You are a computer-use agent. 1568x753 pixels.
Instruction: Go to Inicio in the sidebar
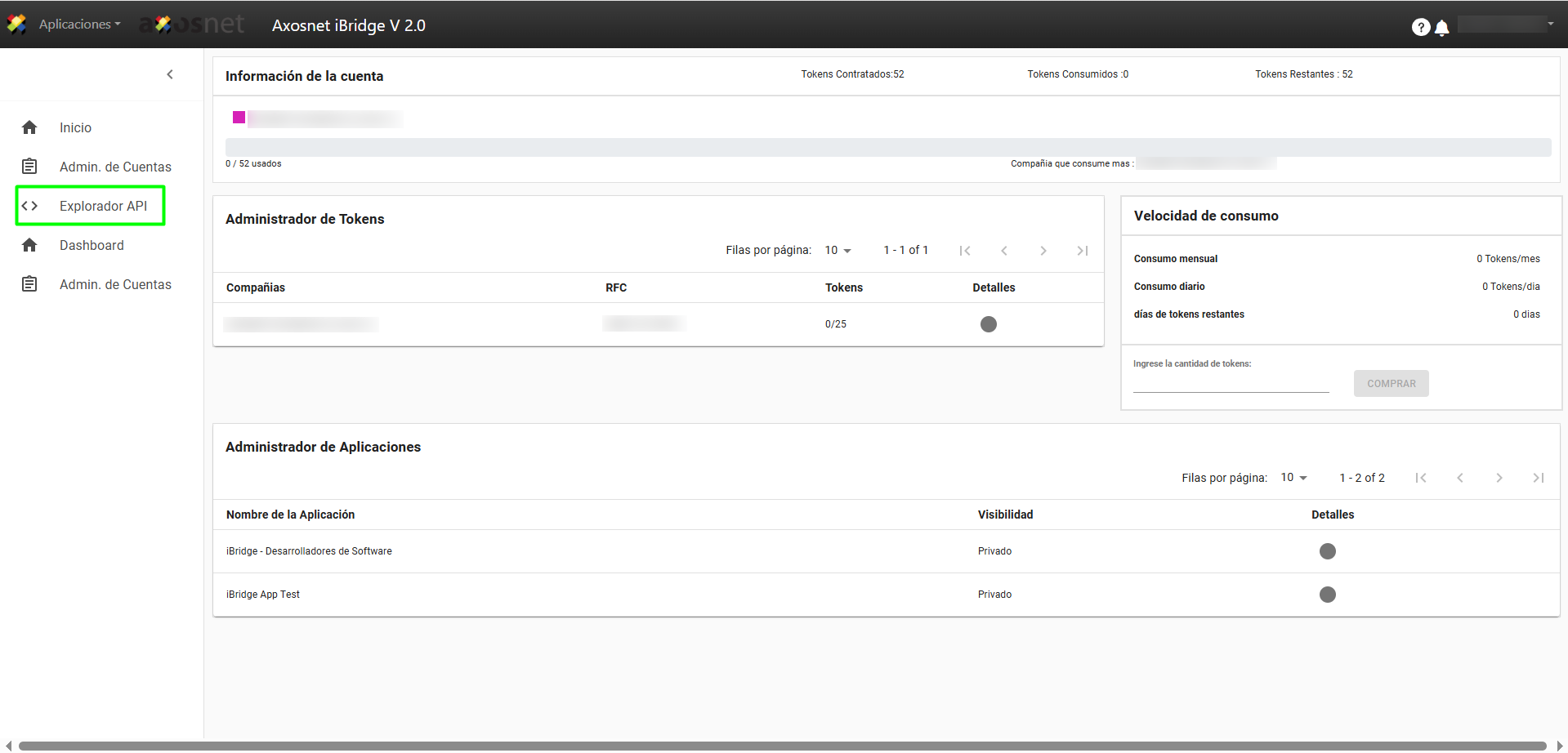75,127
